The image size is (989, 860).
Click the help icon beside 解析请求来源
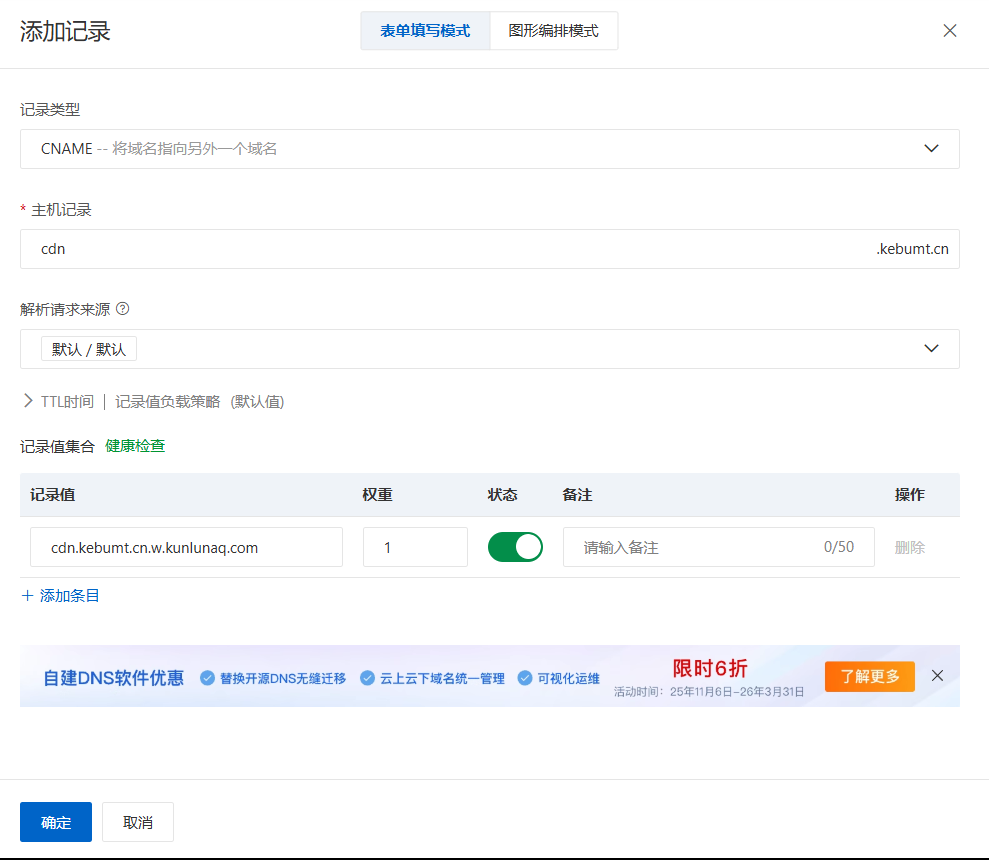point(123,309)
